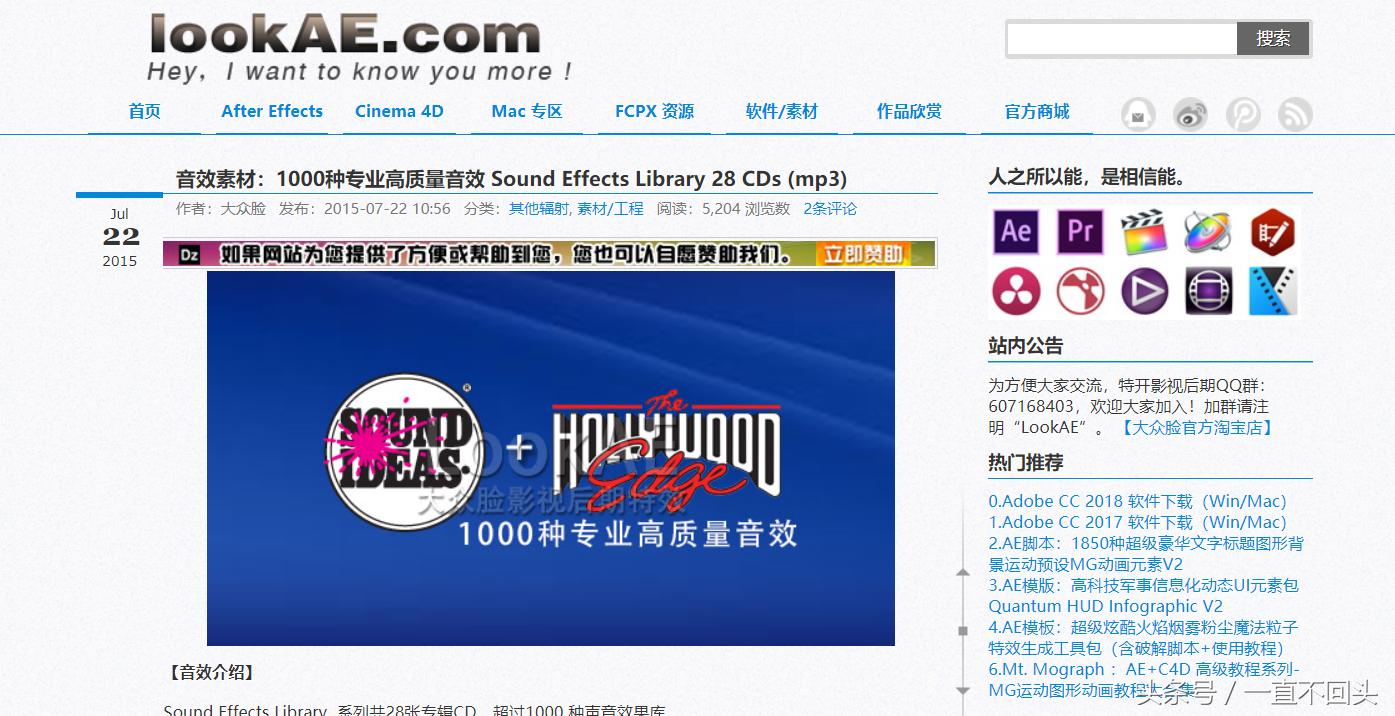Open the RSS feed icon
Image resolution: width=1395 pixels, height=716 pixels.
click(1295, 115)
